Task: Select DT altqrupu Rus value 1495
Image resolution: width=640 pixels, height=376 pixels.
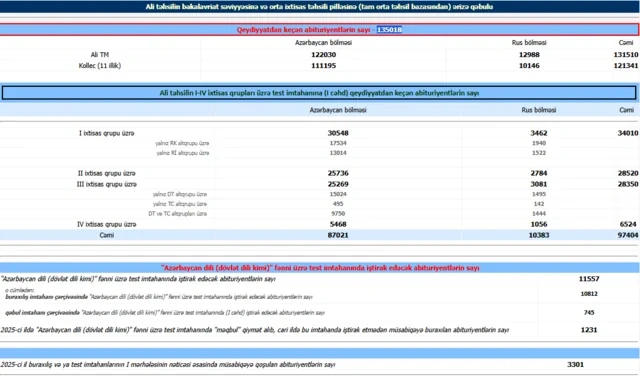Action: click(x=539, y=194)
